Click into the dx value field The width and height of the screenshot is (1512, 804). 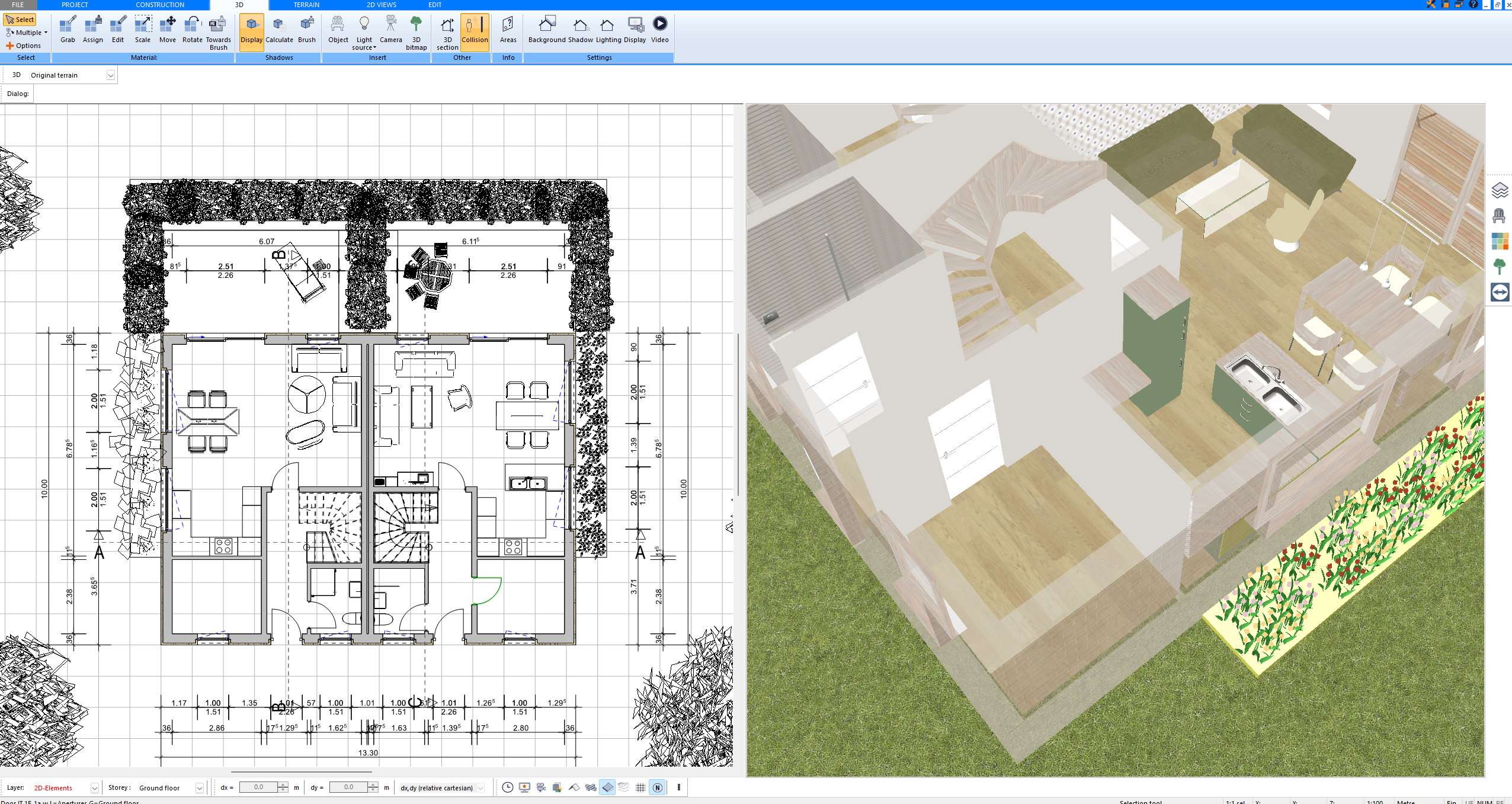(x=259, y=787)
